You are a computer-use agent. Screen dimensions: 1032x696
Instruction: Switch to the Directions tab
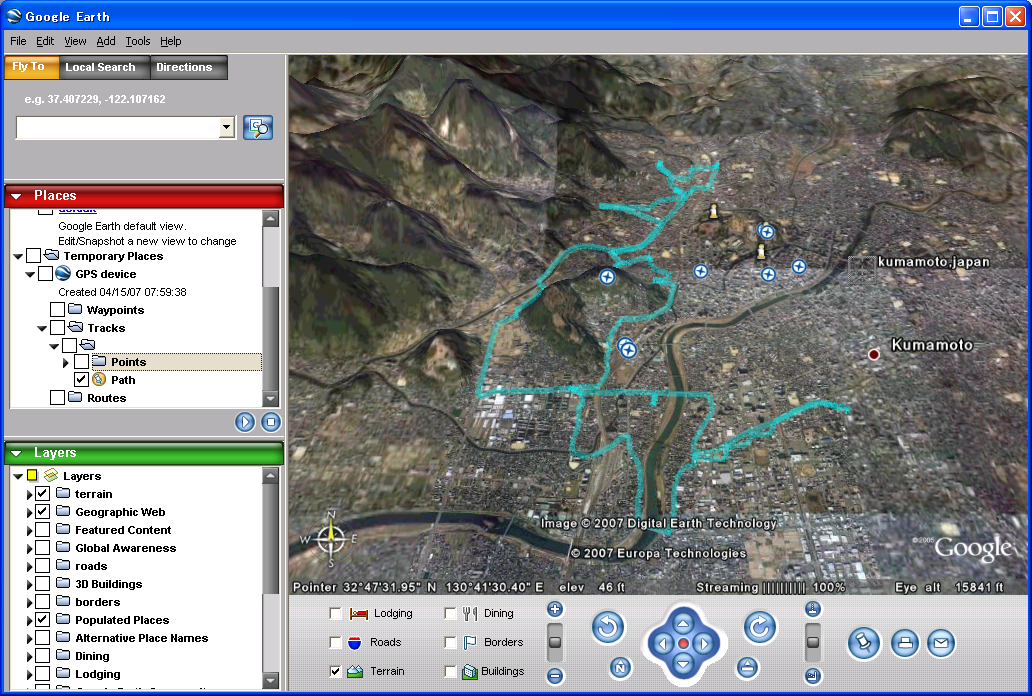pos(184,67)
